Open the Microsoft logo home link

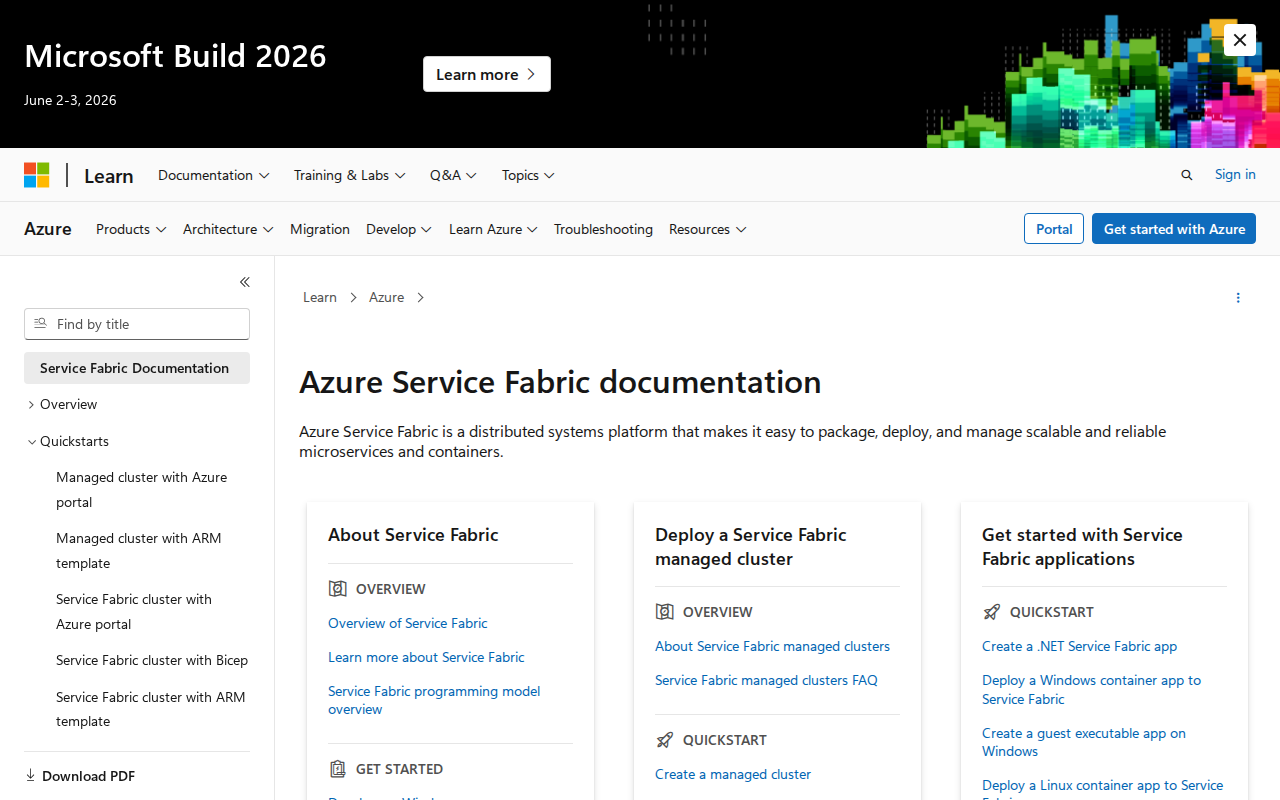(37, 175)
